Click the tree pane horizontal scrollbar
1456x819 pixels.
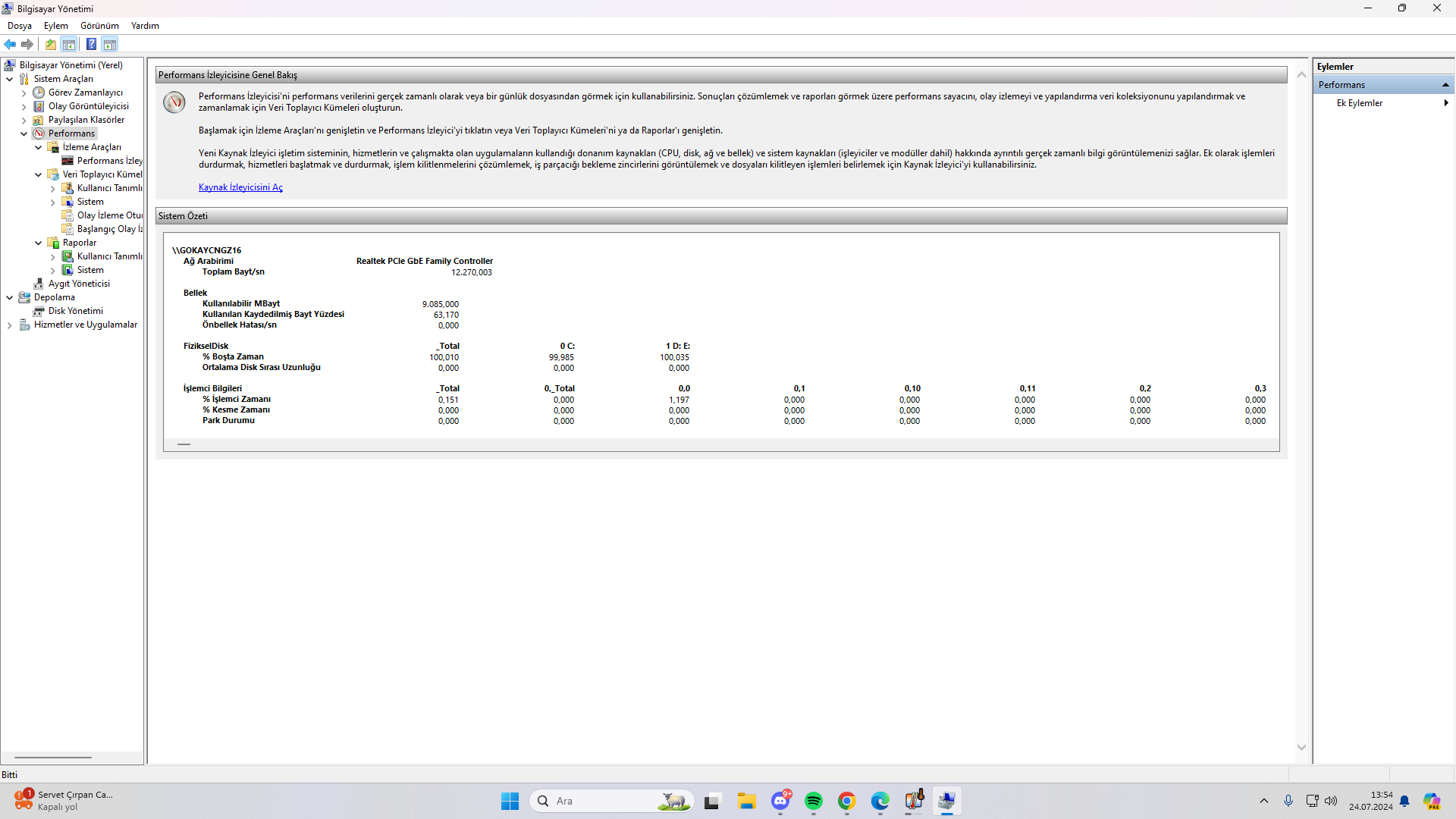(x=53, y=757)
